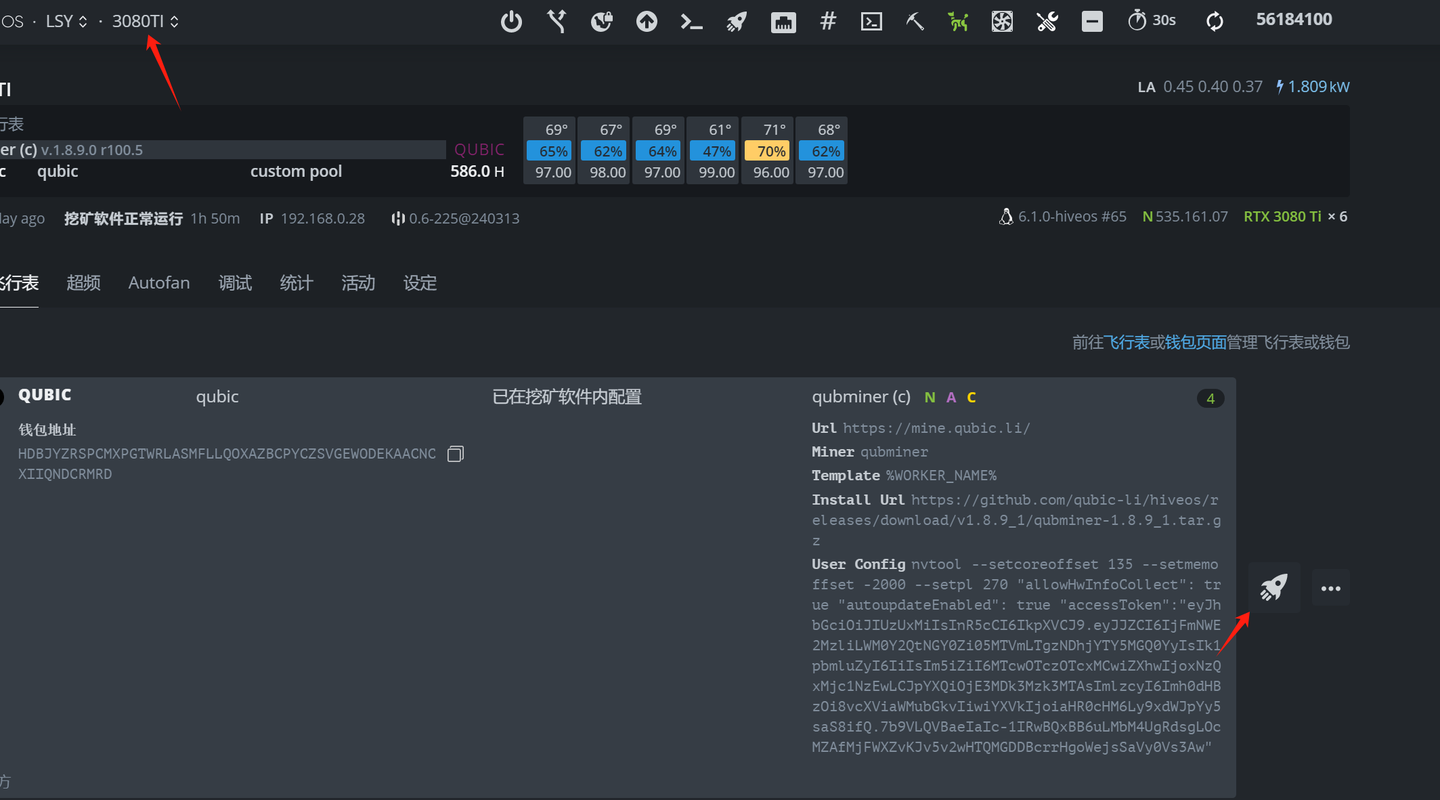The image size is (1440, 800).
Task: Switch to the 超频 overclocking tab
Action: 84,283
